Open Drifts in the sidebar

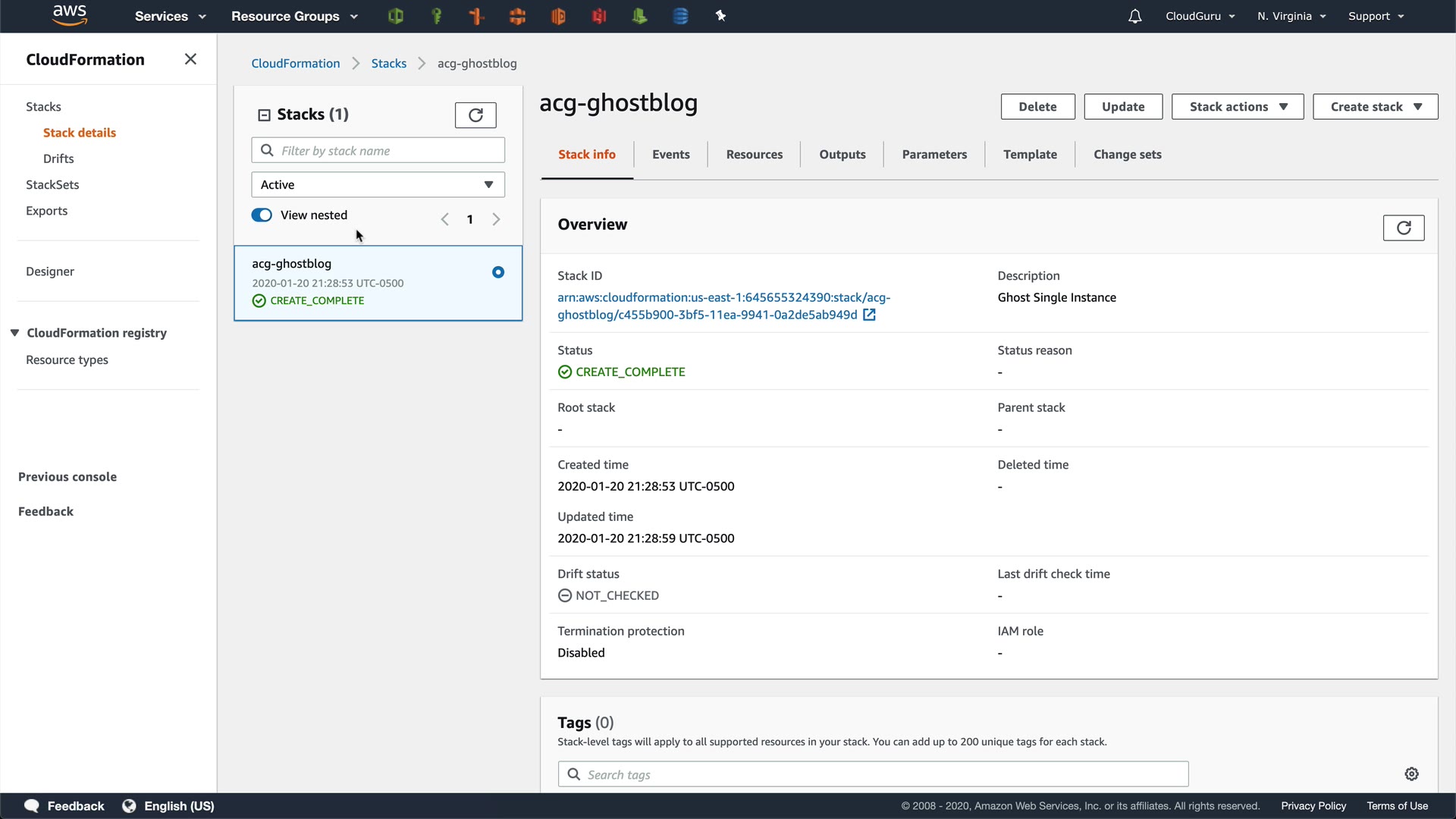point(58,158)
